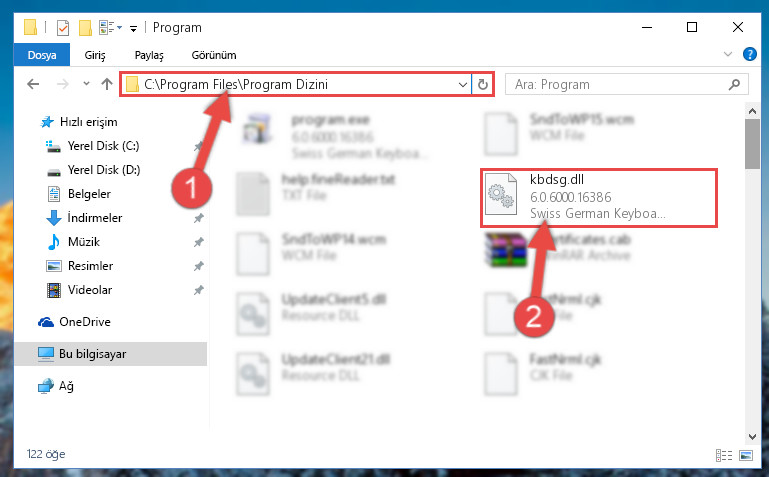Select the kbdsg.dll file

[599, 198]
